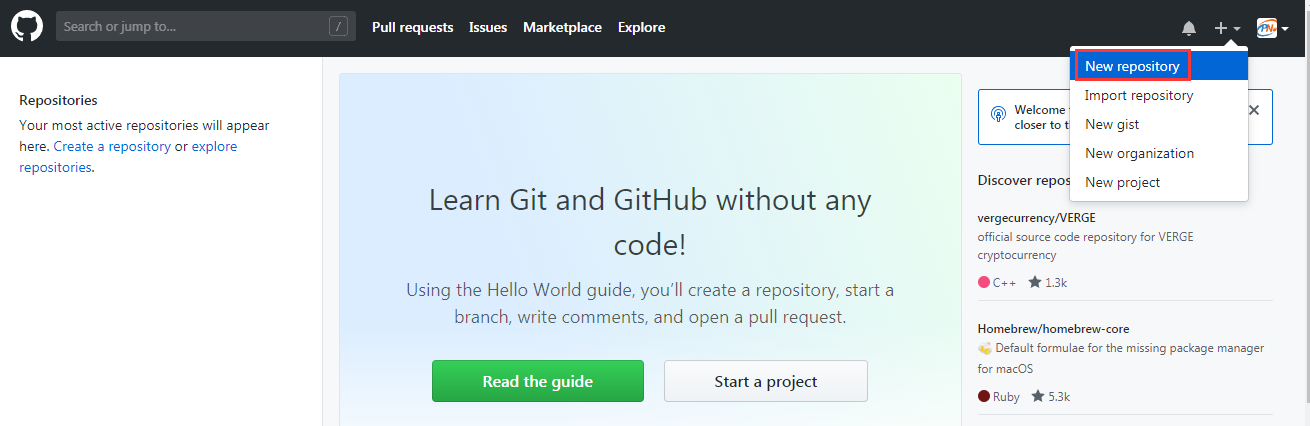This screenshot has width=1310, height=426.
Task: Click the Hello World guide description paragraph
Action: click(x=650, y=304)
